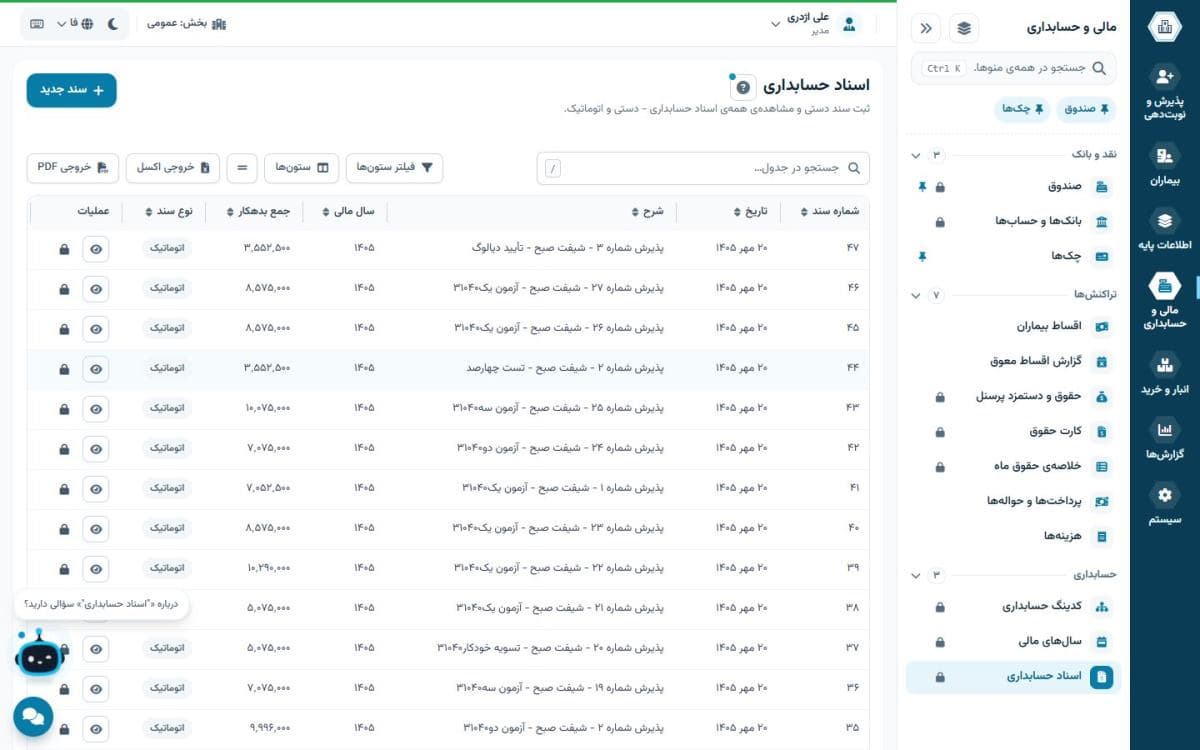1200x750 pixels.
Task: Open the بیماران module in the rail
Action: 1164,164
